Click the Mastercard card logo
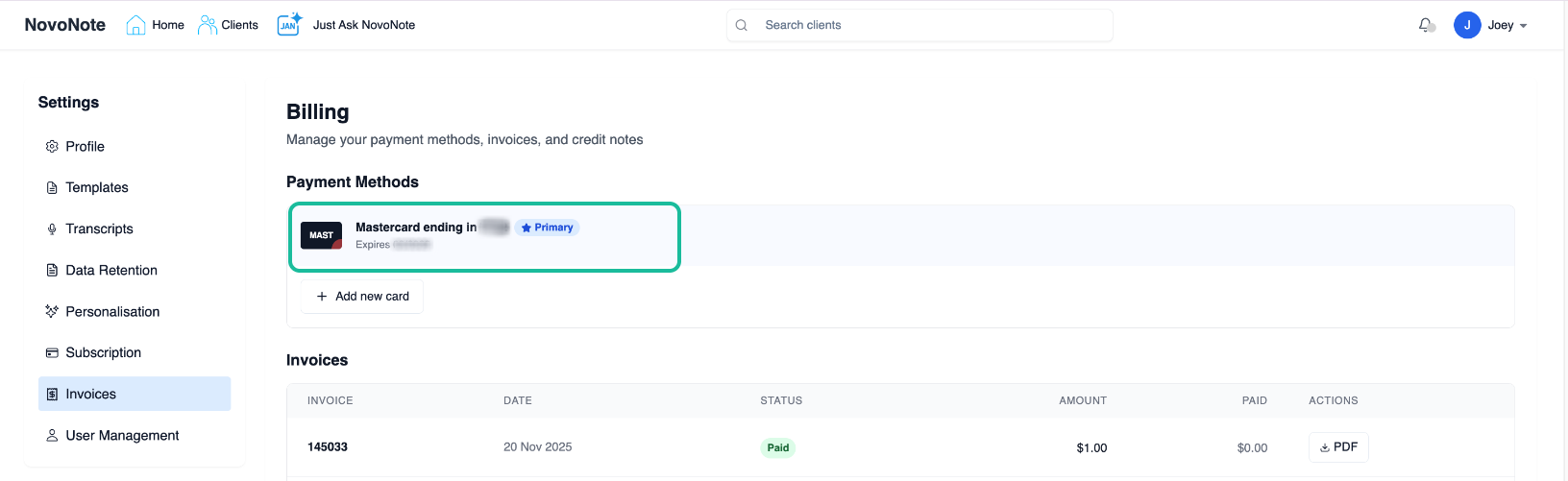The width and height of the screenshot is (1568, 481). coord(321,235)
